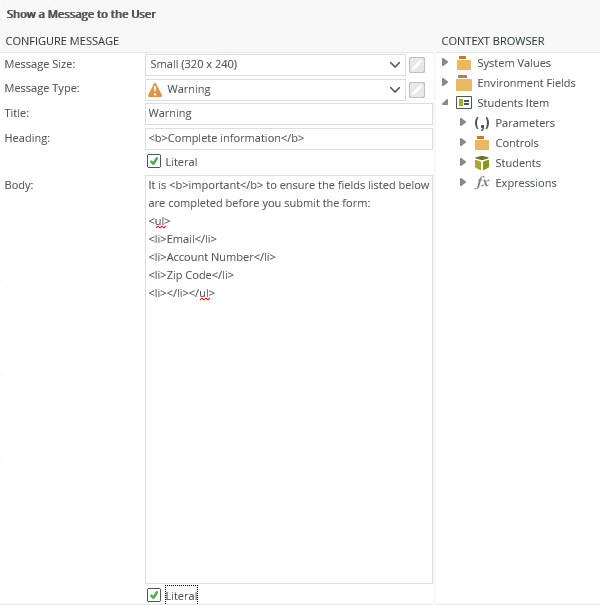Click inside the Body text area
This screenshot has width=600, height=605.
tap(288, 420)
